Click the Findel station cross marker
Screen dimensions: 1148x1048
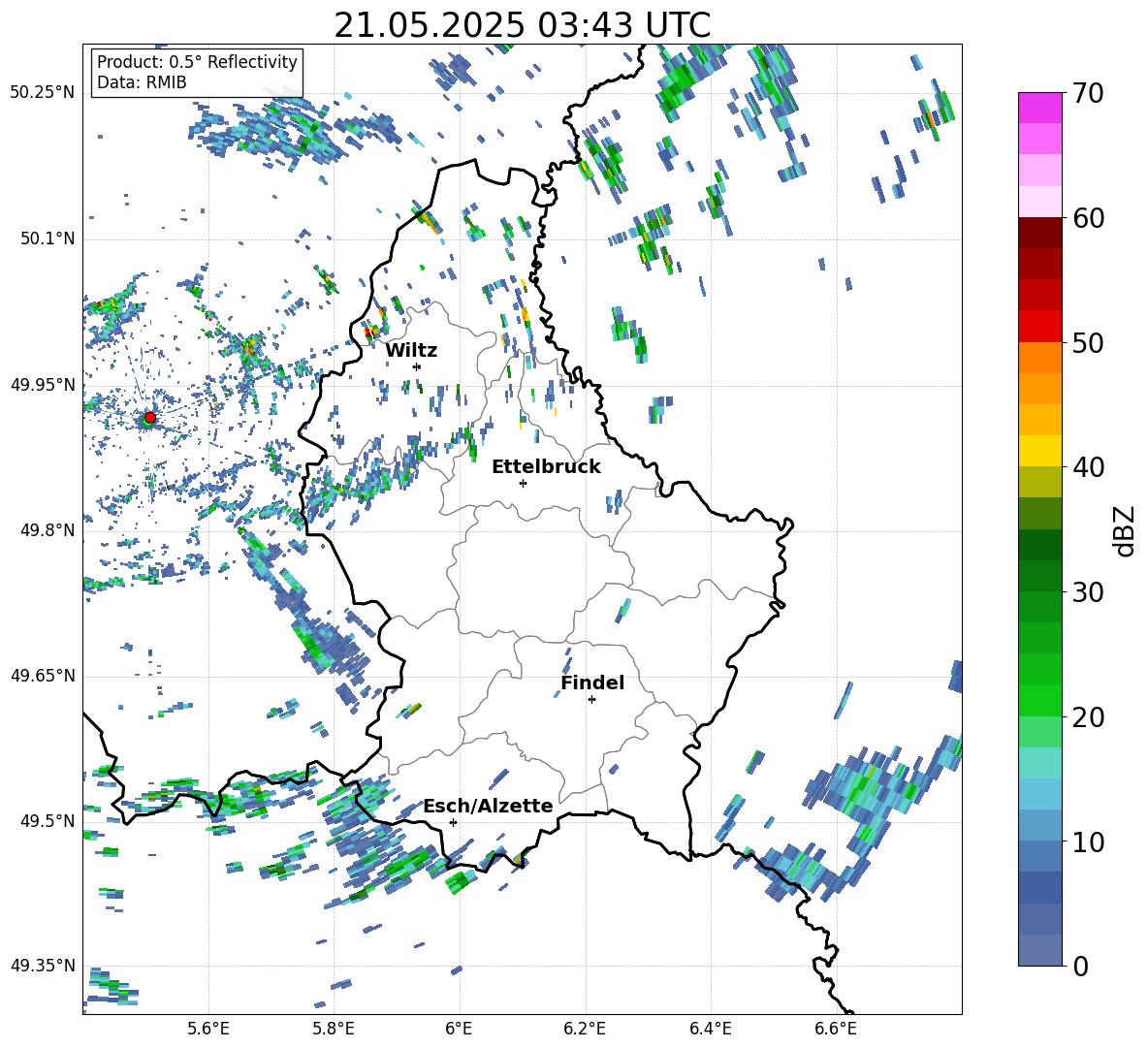(x=591, y=700)
